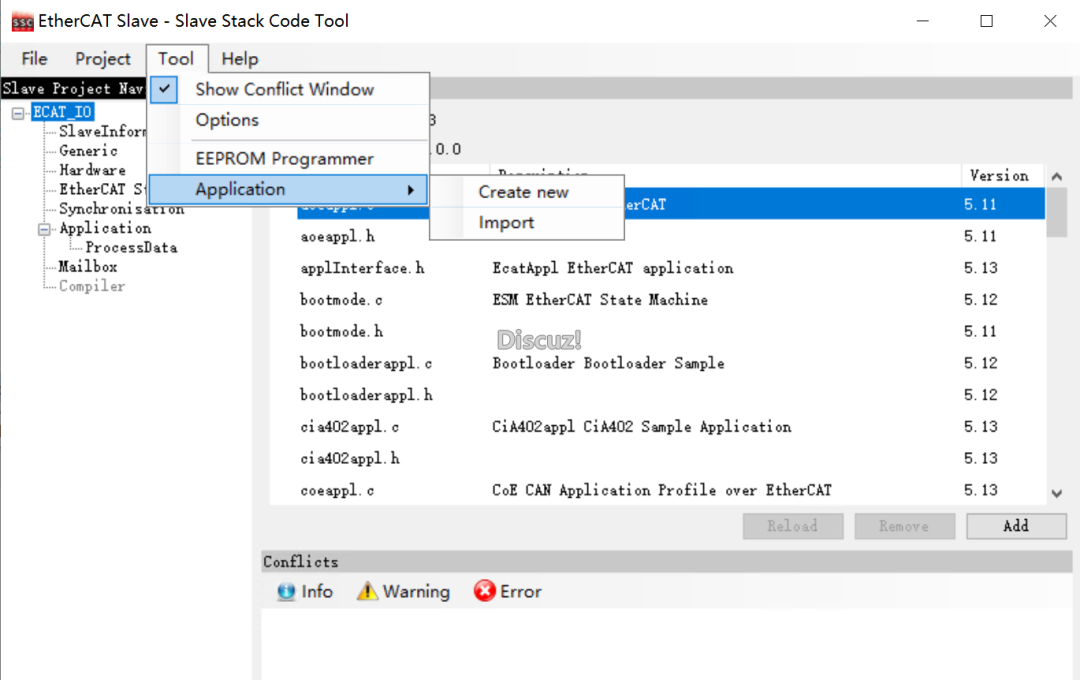The width and height of the screenshot is (1080, 680).
Task: Collapse the ECAT_IO tree root node
Action: coord(18,113)
